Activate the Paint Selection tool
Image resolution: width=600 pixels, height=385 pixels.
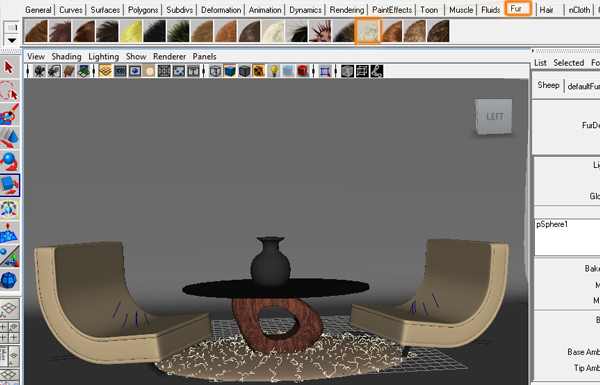pyautogui.click(x=10, y=114)
